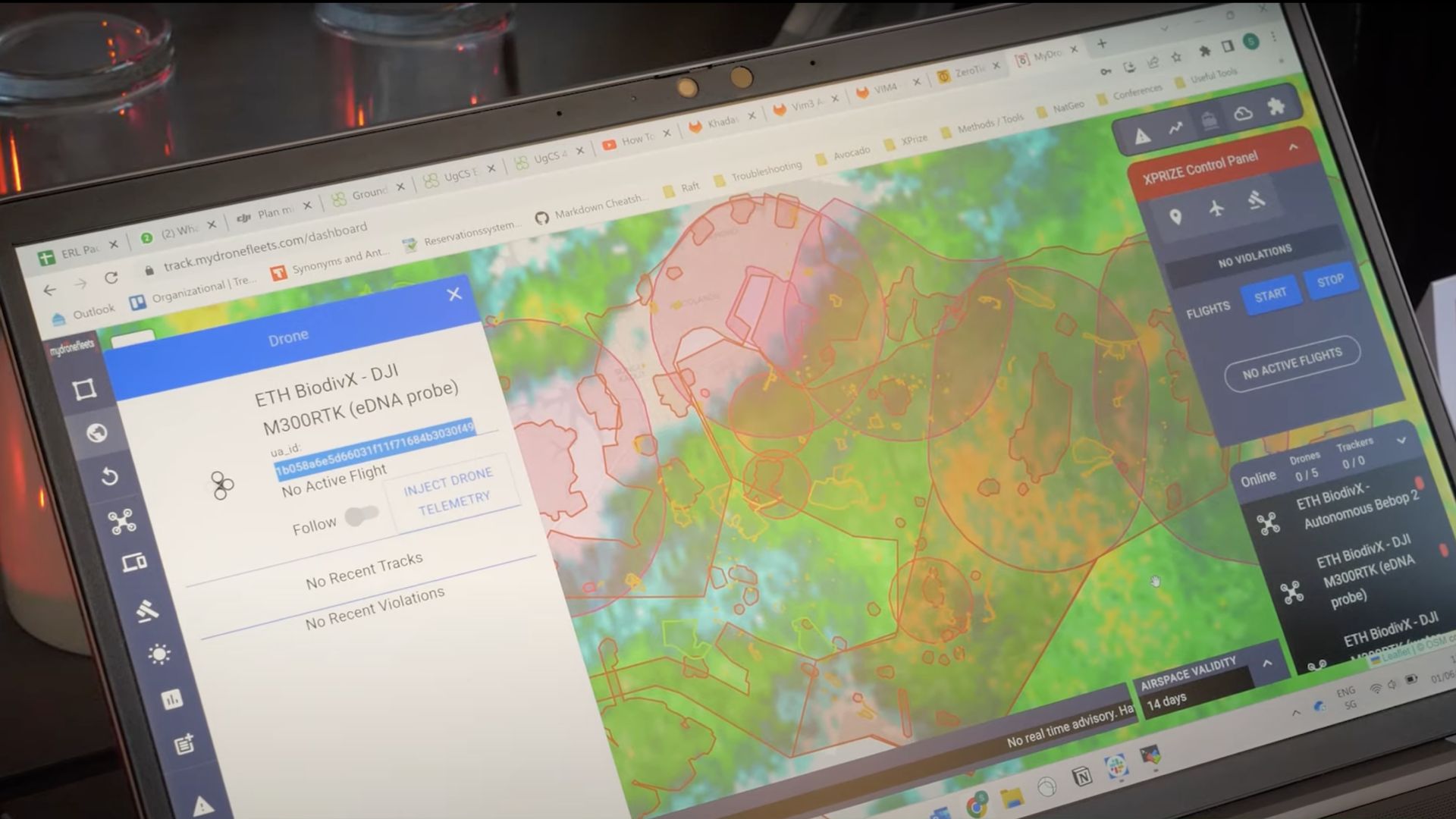Open the Chrome tab search chevron

point(1166,28)
